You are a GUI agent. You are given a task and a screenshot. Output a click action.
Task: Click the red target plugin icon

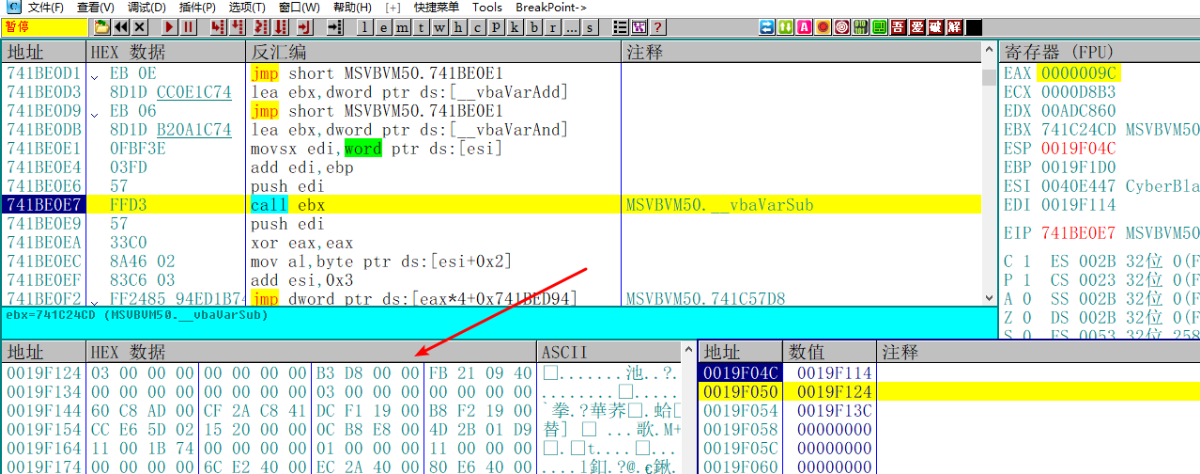click(841, 26)
